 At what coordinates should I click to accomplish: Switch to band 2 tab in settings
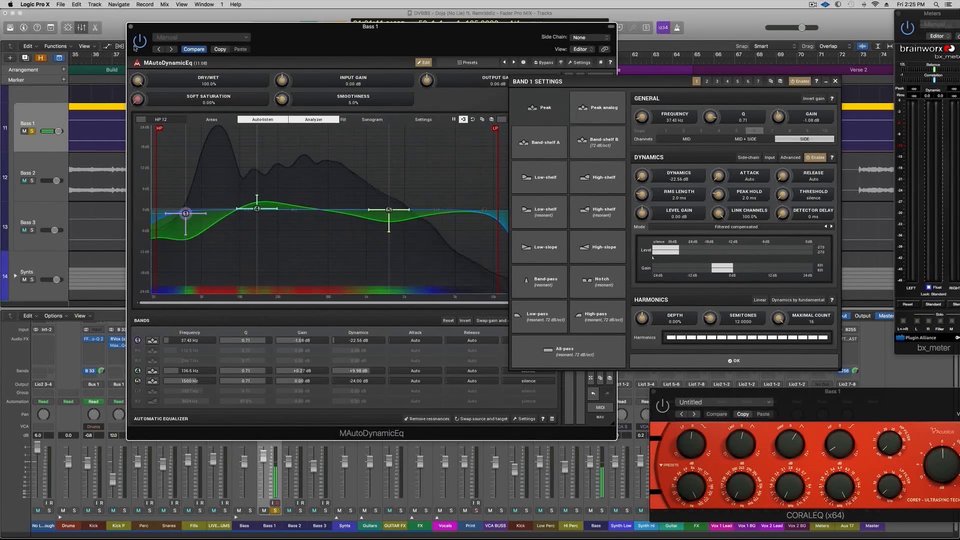[x=707, y=81]
